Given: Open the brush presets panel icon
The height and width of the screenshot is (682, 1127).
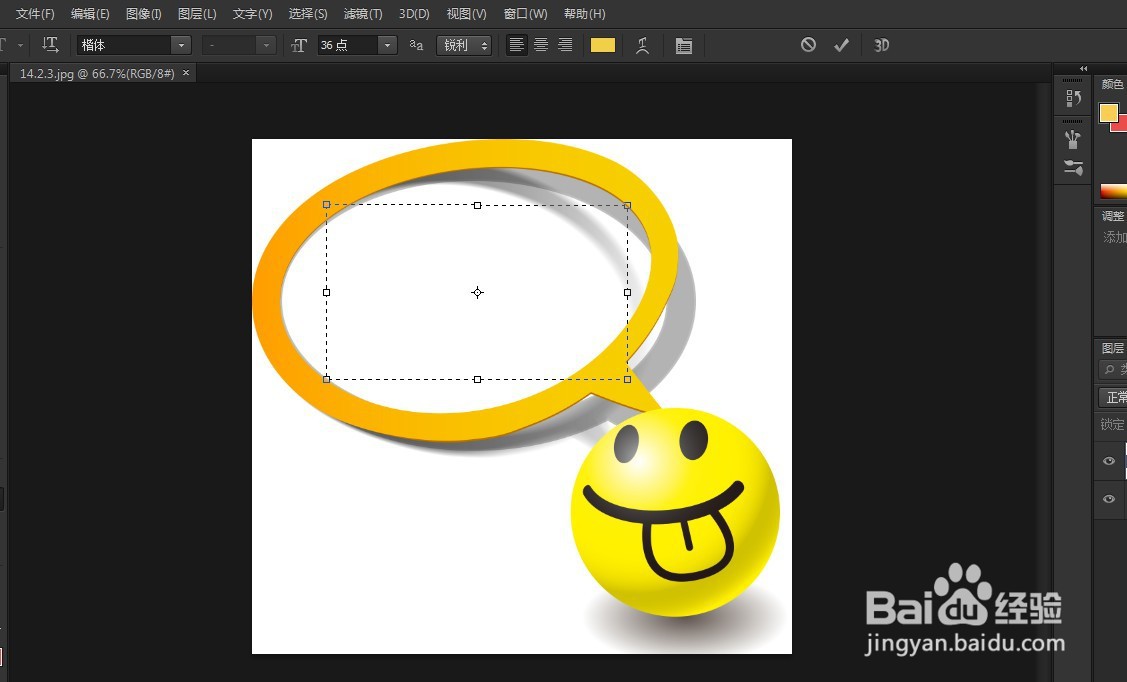Looking at the screenshot, I should (1074, 138).
